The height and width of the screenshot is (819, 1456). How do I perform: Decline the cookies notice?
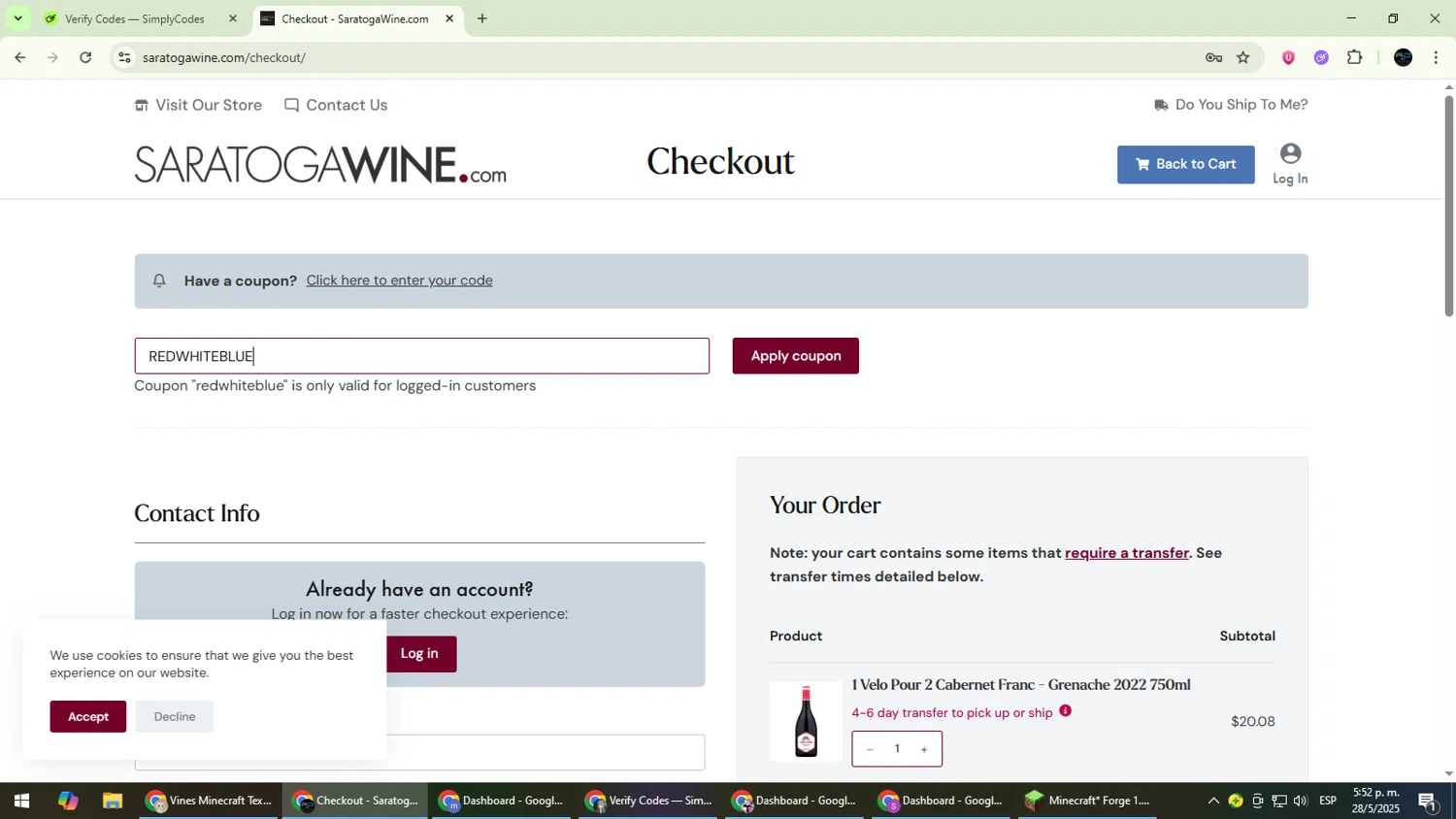pyautogui.click(x=175, y=716)
